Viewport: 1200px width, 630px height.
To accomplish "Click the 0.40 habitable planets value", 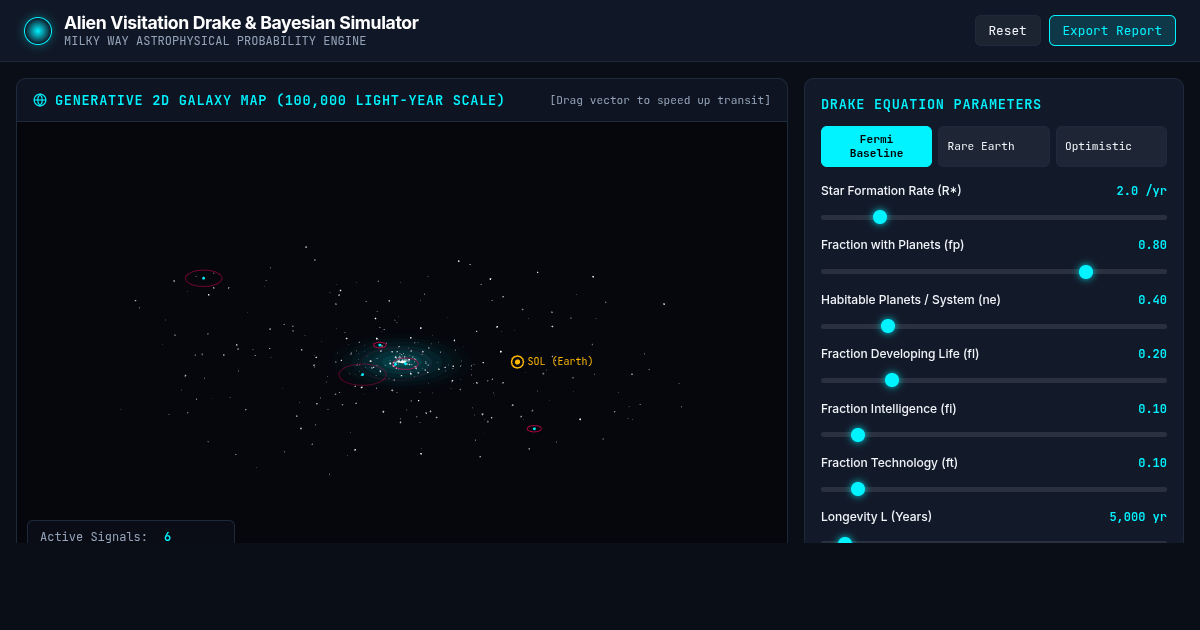I will pos(1152,300).
